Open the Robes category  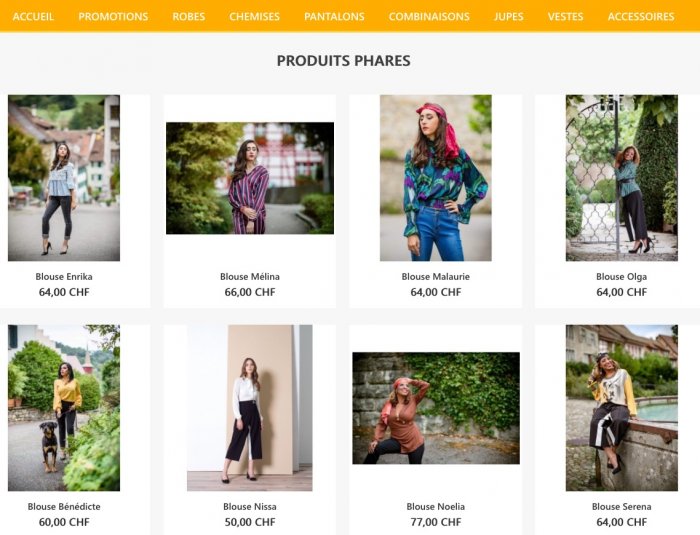point(188,17)
